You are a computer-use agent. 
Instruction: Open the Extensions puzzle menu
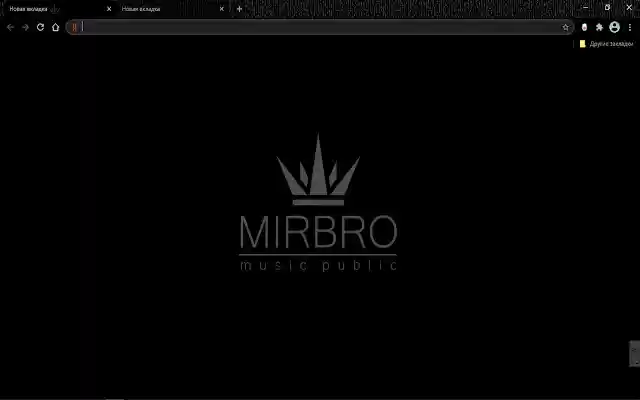click(599, 27)
